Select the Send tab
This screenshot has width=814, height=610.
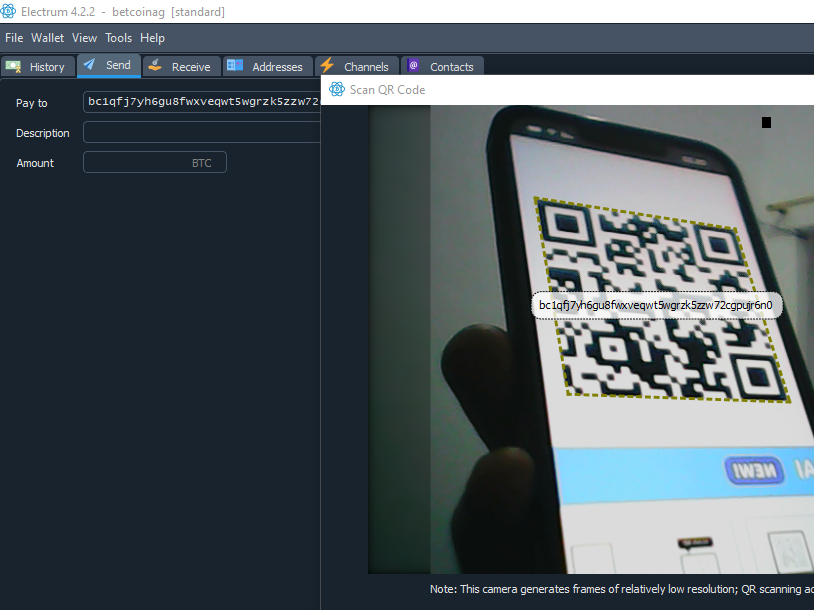click(x=109, y=65)
